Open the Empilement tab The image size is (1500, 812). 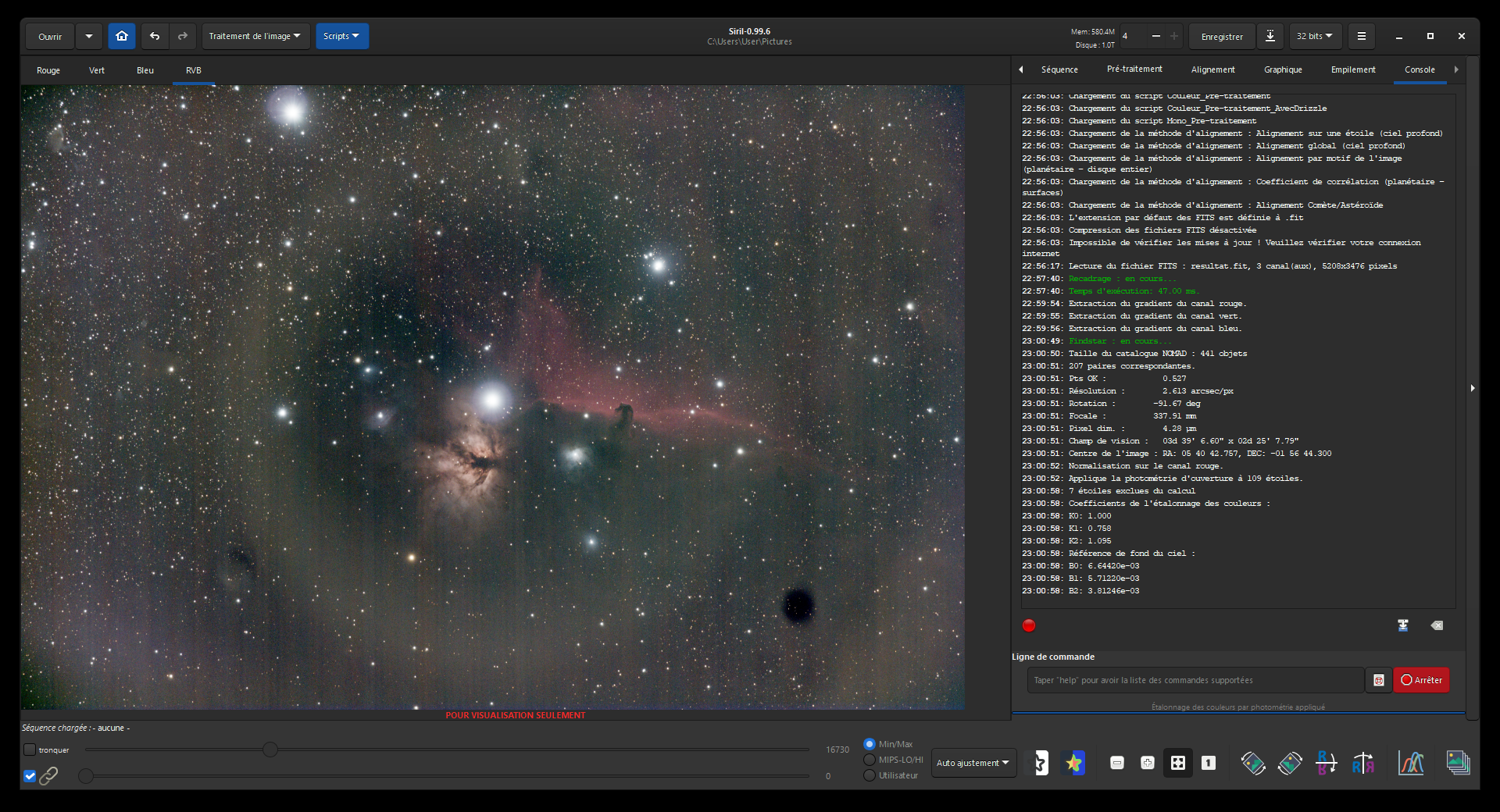click(x=1353, y=69)
